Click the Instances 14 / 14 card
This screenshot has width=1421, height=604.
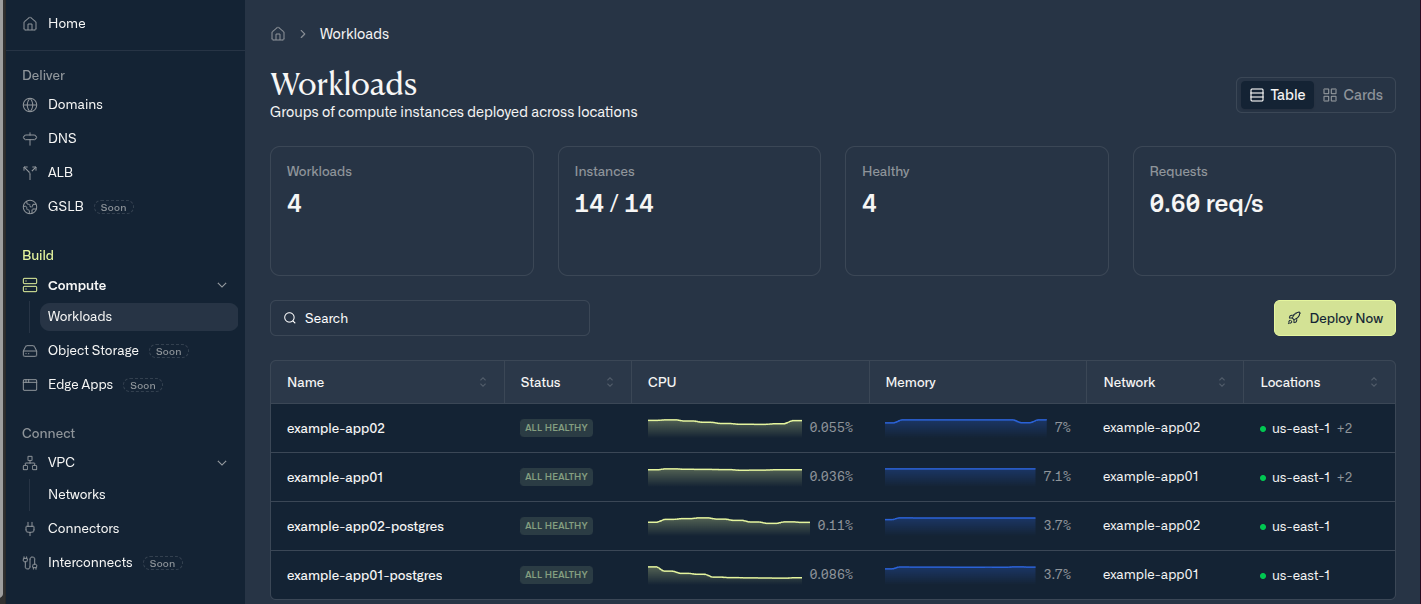coord(689,211)
